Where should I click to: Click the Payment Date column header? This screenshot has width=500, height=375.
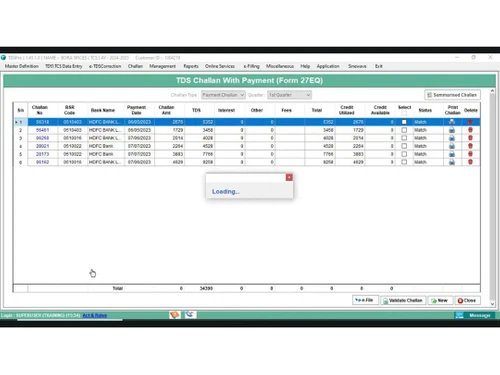tap(136, 110)
